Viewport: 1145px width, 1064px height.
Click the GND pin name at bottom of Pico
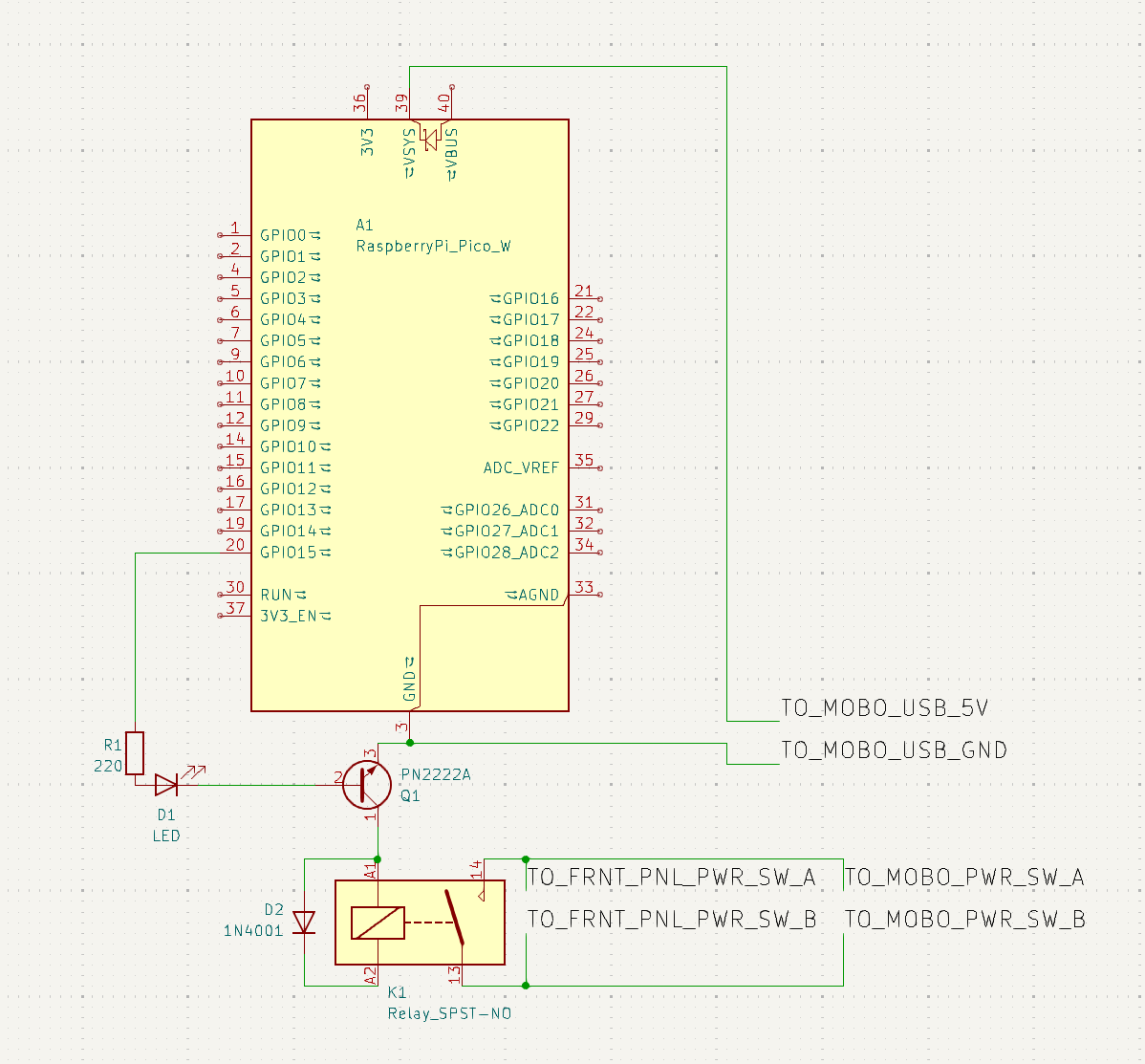tap(409, 687)
